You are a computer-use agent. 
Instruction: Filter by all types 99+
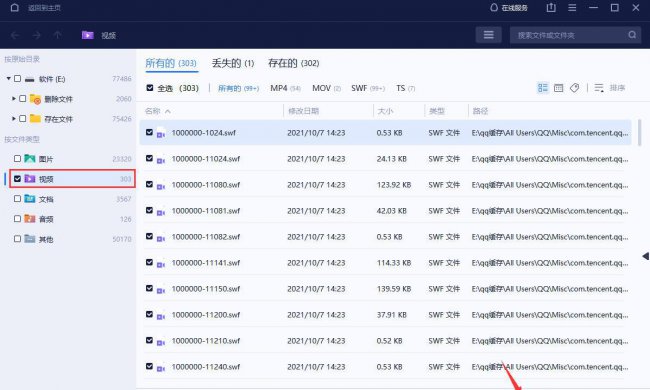[x=238, y=88]
